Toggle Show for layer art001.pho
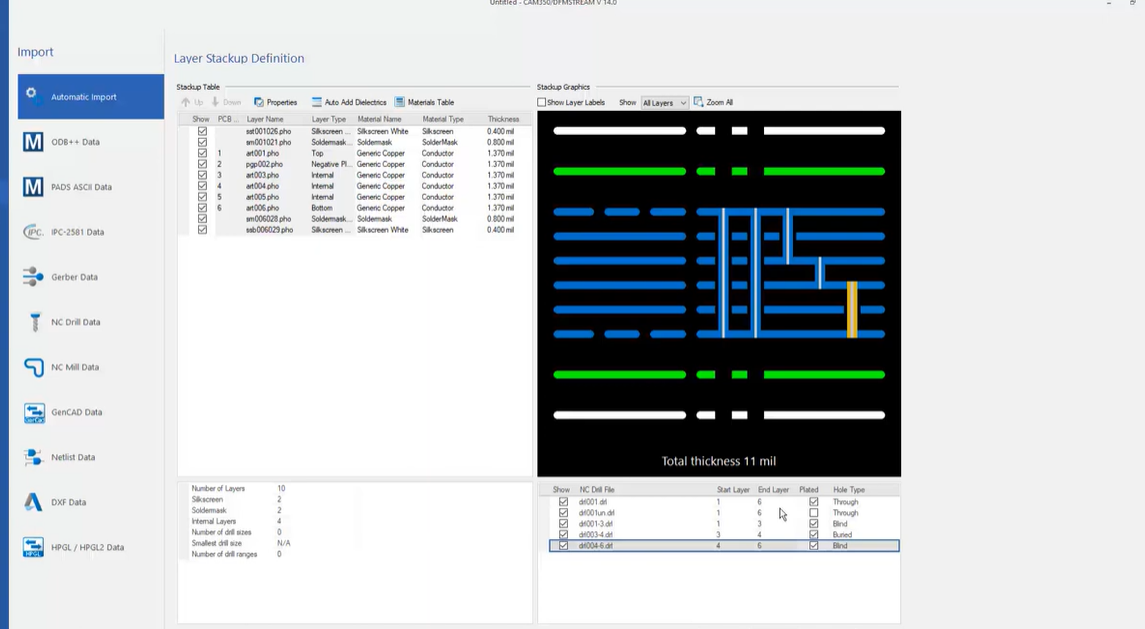 tap(202, 153)
